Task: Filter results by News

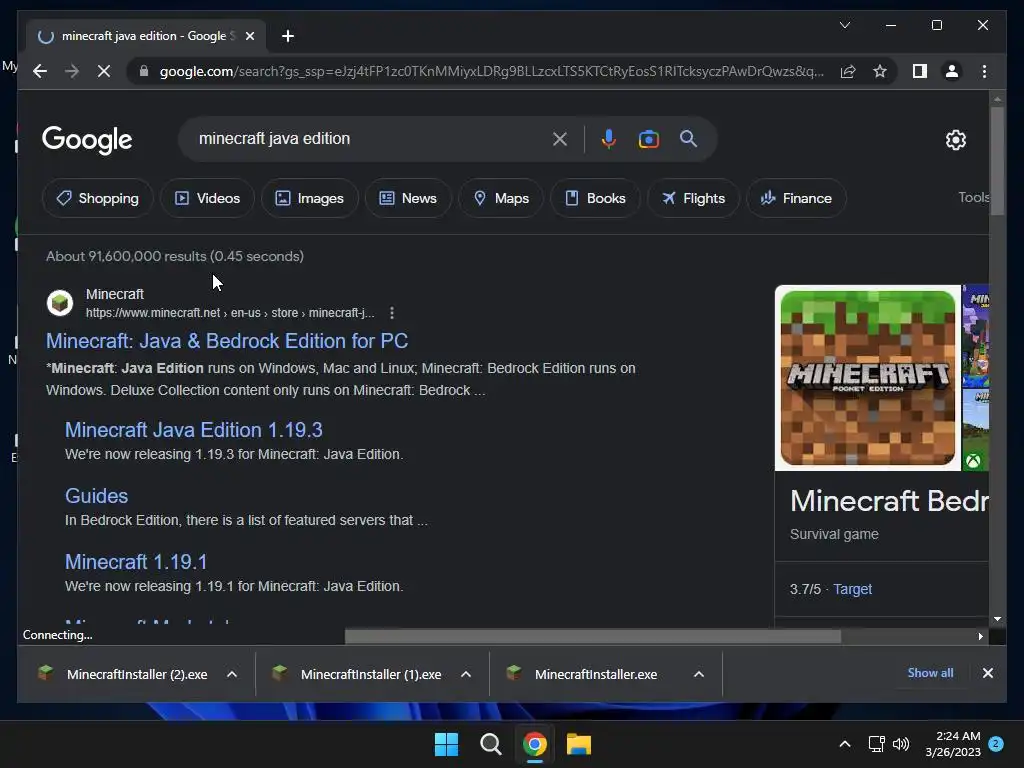Action: point(408,198)
